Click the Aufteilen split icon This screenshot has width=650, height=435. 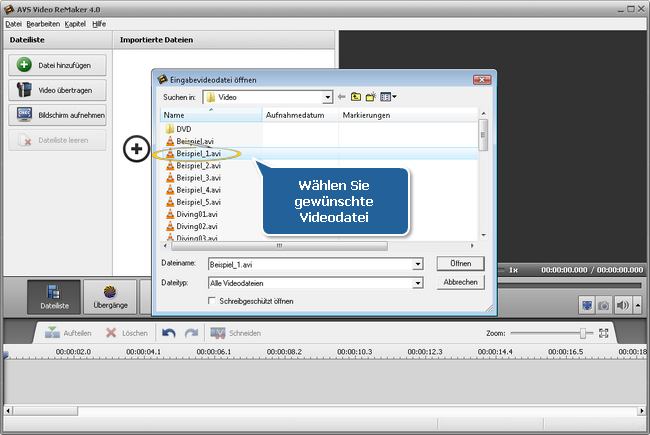click(x=52, y=333)
